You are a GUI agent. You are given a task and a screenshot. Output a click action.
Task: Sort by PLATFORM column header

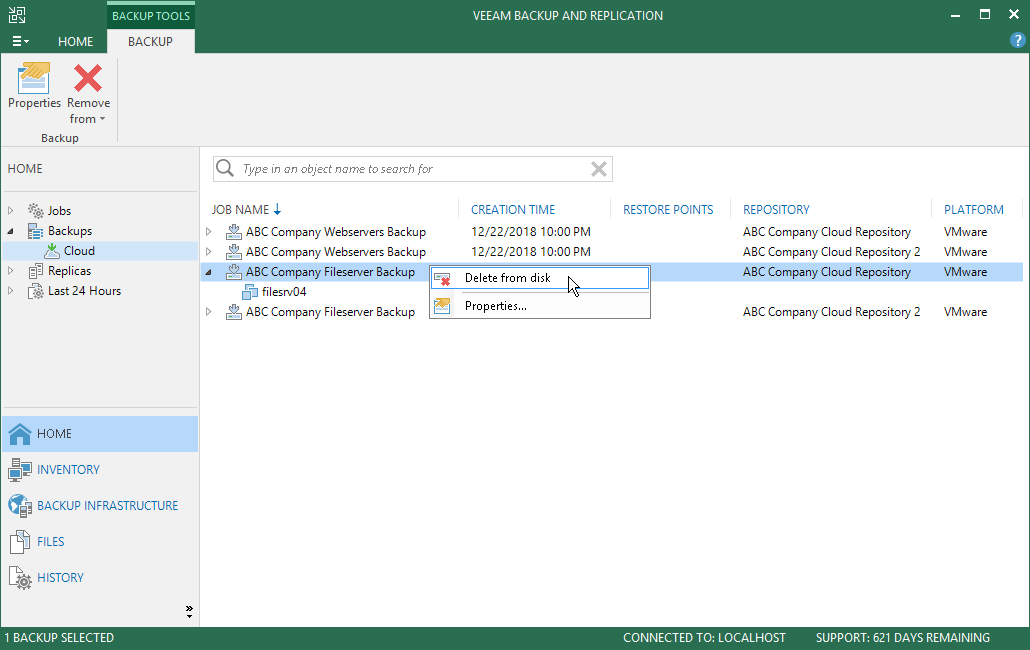[974, 209]
